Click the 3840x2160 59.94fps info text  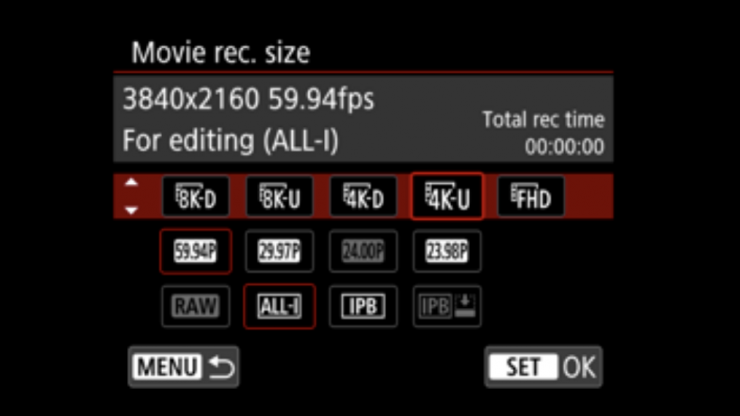248,99
